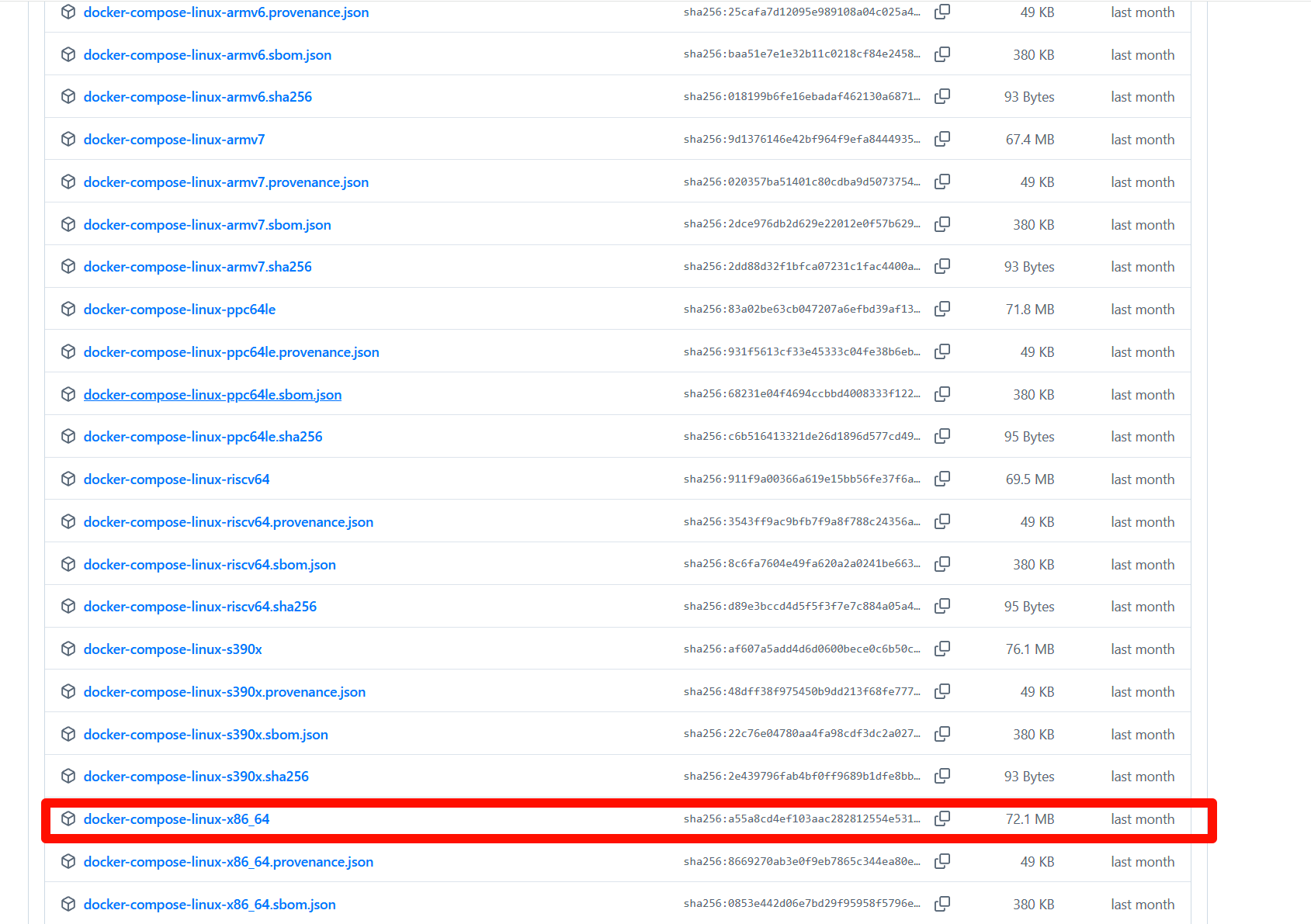Viewport: 1311px width, 924px height.
Task: Copy digest for docker-compose-linux-armv7.provenance.json
Action: pyautogui.click(x=942, y=182)
